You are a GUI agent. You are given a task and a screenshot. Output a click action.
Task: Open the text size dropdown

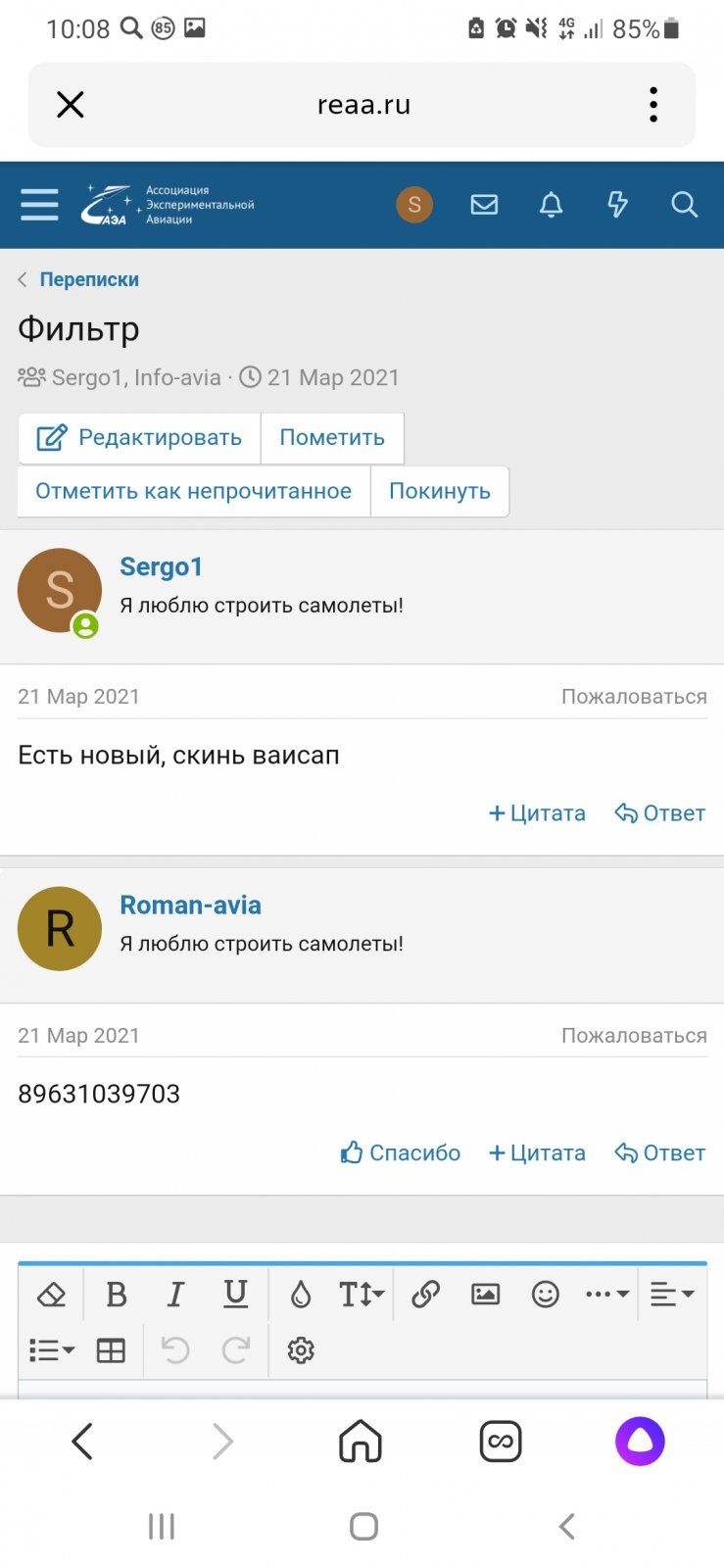(x=360, y=1294)
